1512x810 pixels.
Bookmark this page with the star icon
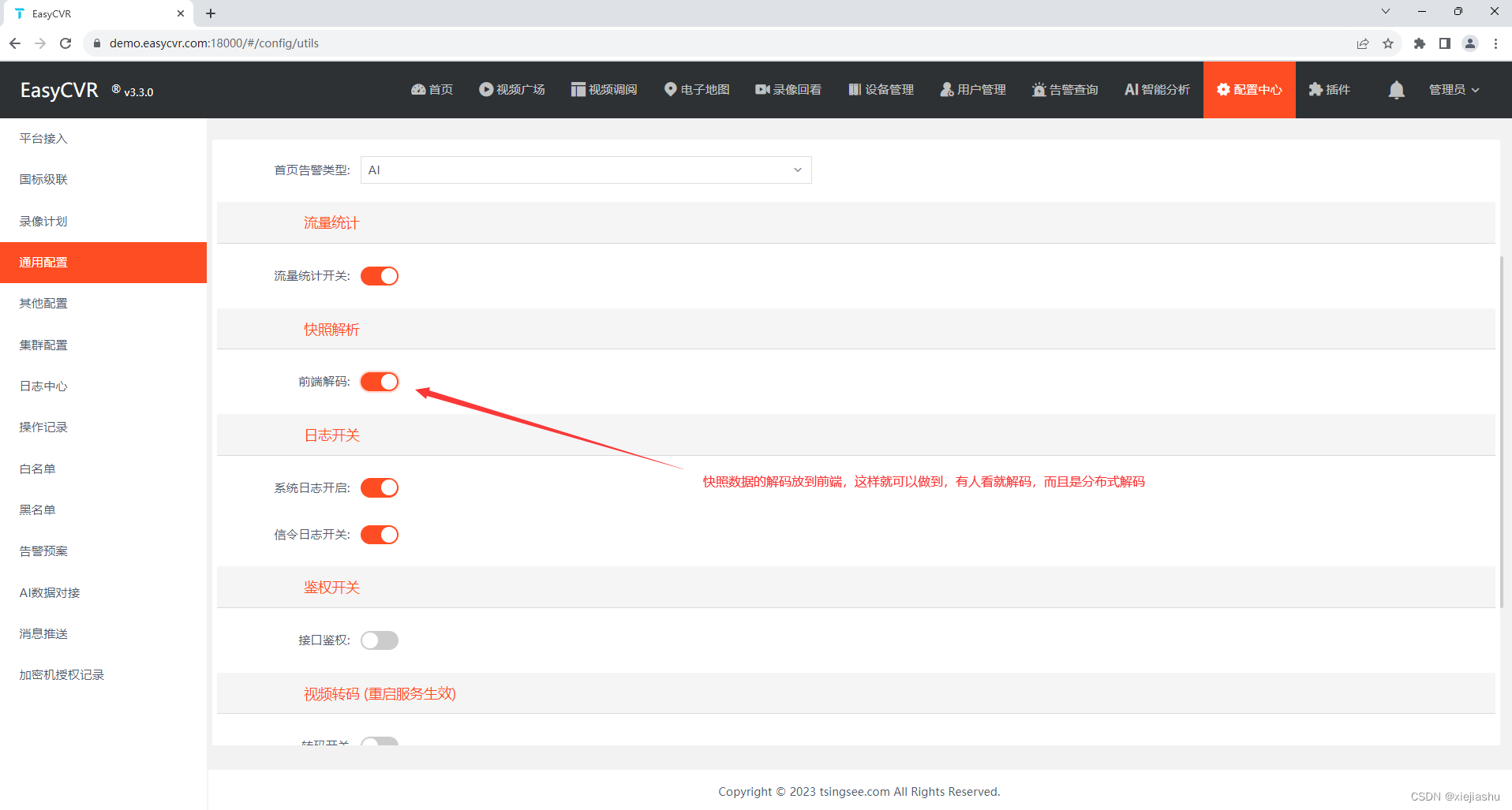click(x=1388, y=43)
